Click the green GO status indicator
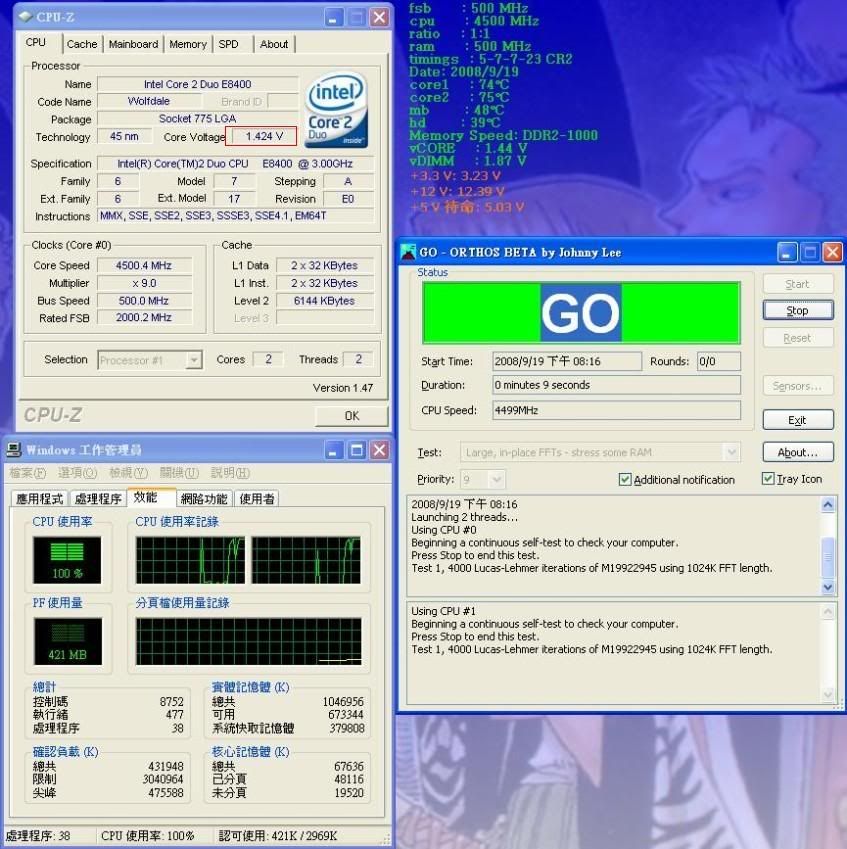The width and height of the screenshot is (847, 849). tap(581, 312)
